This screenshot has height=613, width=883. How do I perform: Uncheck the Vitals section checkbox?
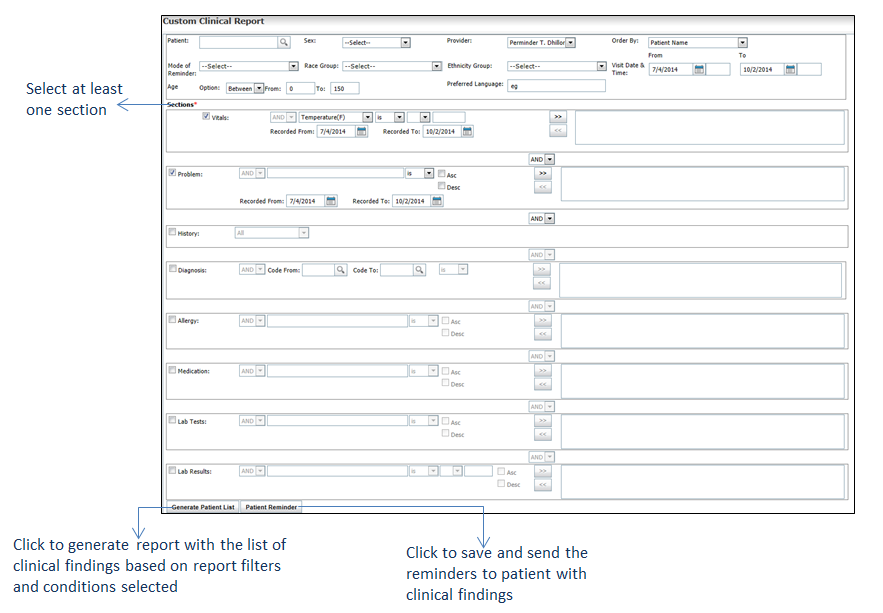click(x=206, y=117)
